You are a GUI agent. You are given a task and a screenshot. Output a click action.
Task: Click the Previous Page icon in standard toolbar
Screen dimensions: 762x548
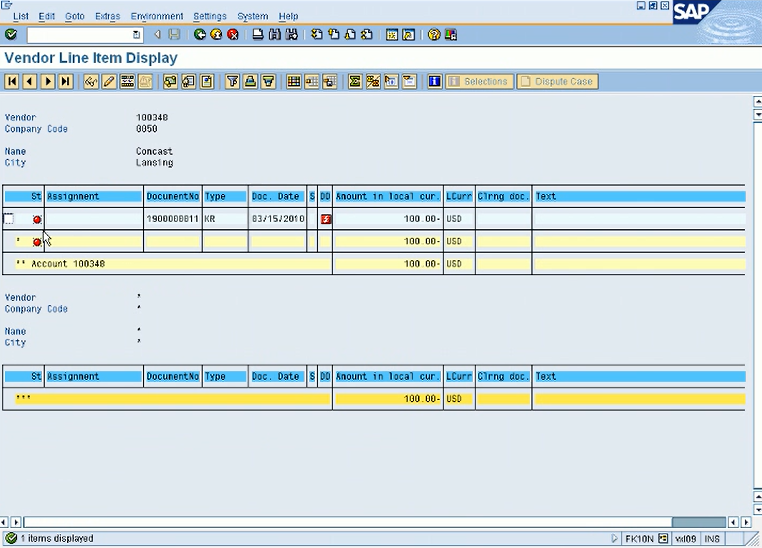click(334, 34)
